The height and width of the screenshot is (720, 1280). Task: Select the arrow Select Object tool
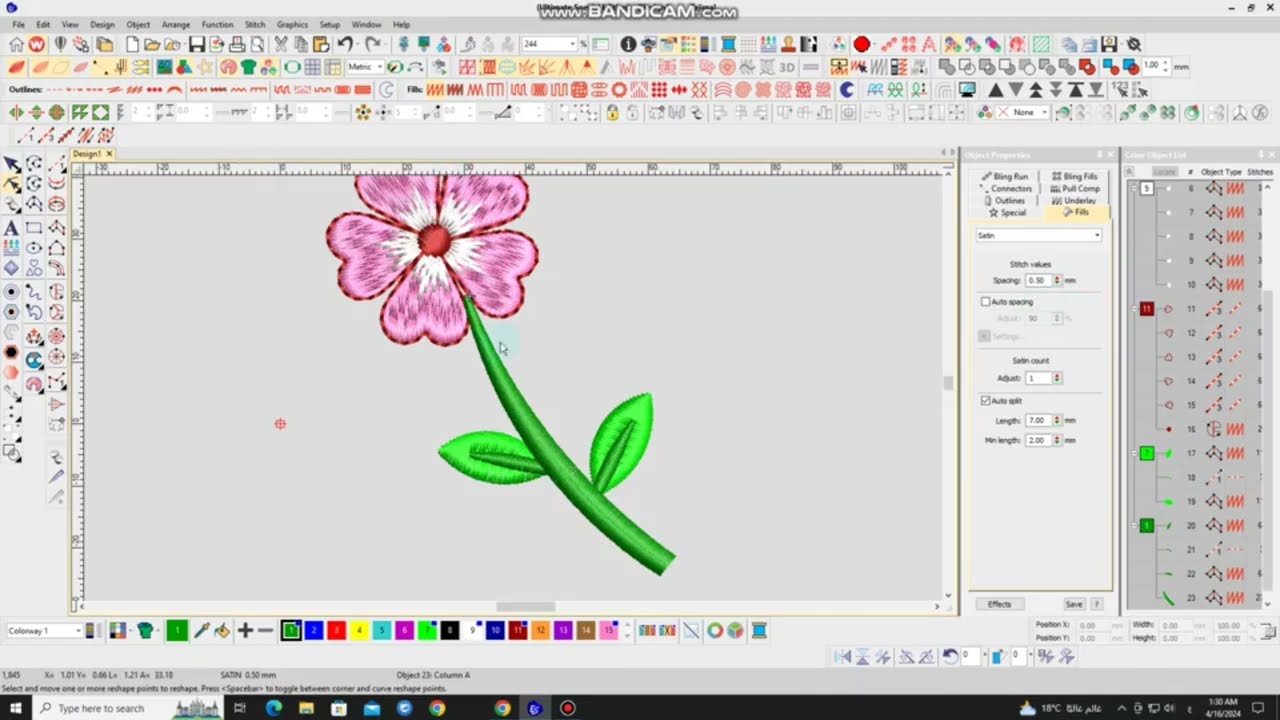12,165
